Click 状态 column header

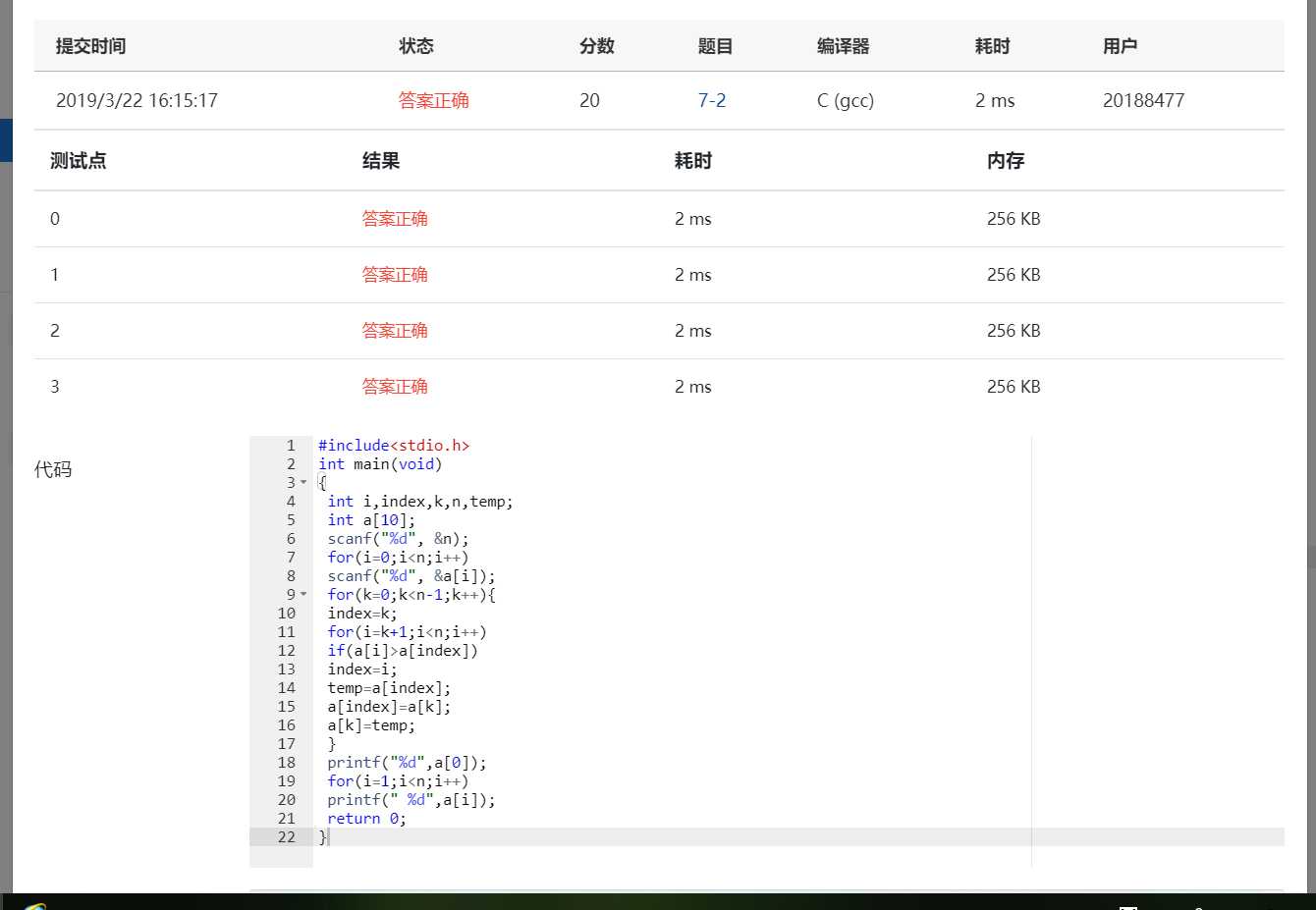point(416,46)
